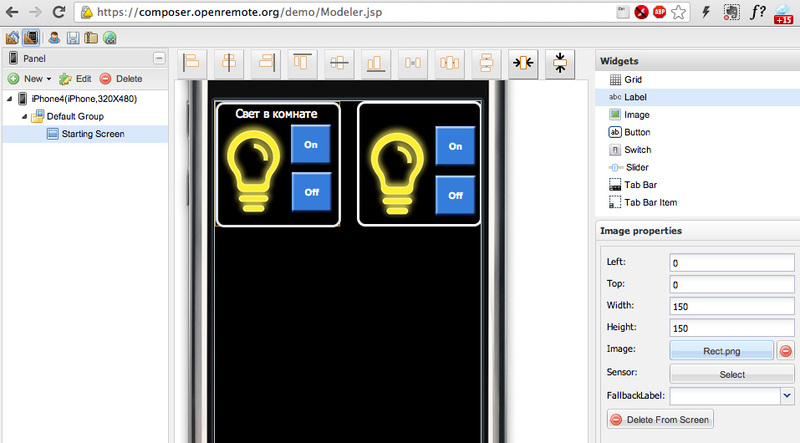The width and height of the screenshot is (800, 443).
Task: Align widgets to top edge
Action: (x=302, y=63)
